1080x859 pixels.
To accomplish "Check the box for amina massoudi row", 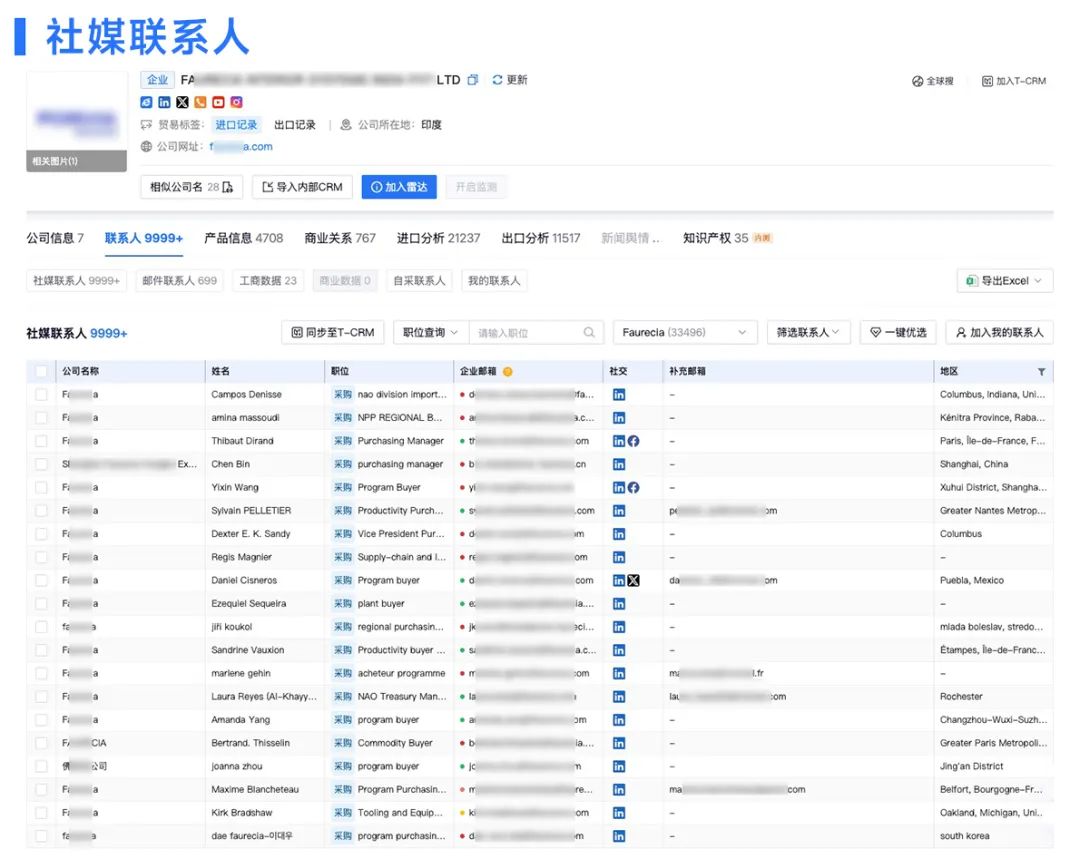I will (41, 417).
